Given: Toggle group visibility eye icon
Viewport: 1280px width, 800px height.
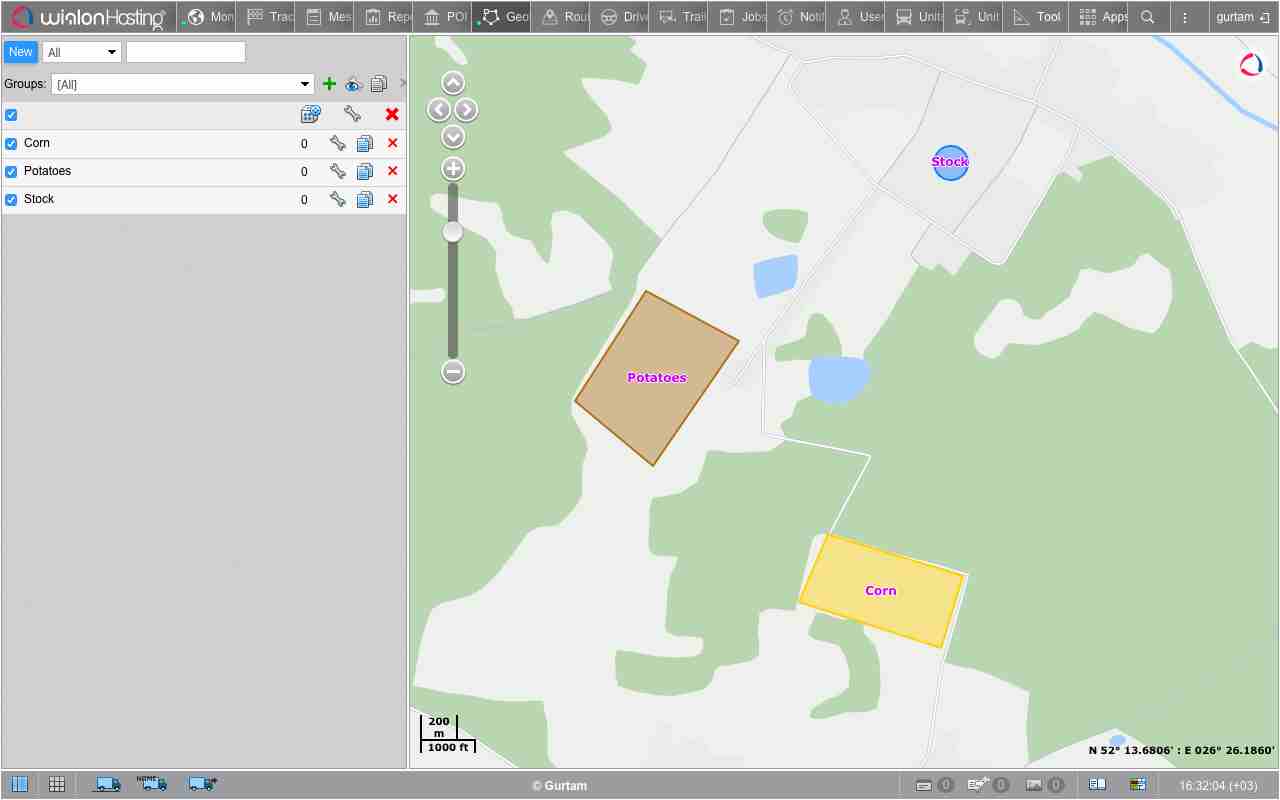Looking at the screenshot, I should [x=353, y=85].
